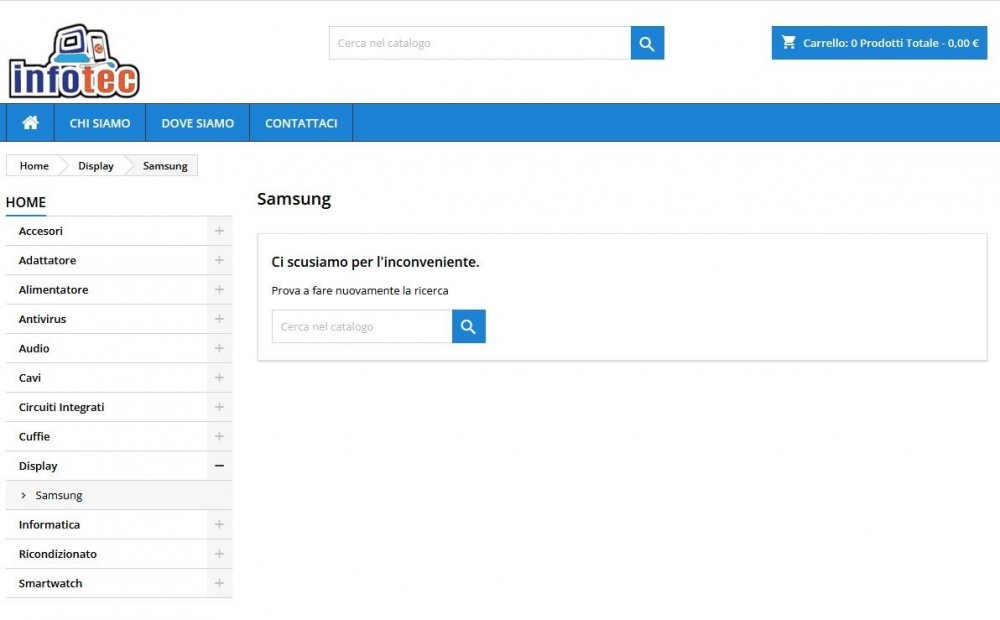Click the home icon in the navigation bar
This screenshot has width=1000, height=620.
coord(29,122)
